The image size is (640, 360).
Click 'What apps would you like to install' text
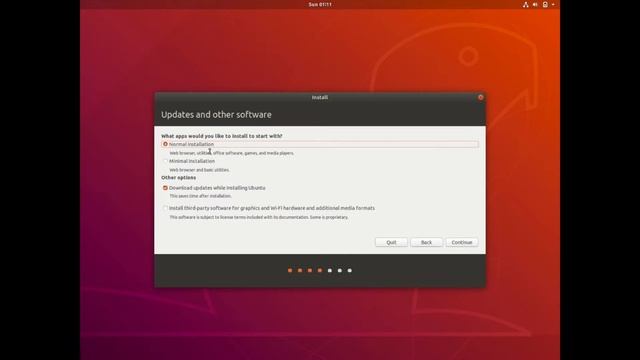coord(222,136)
